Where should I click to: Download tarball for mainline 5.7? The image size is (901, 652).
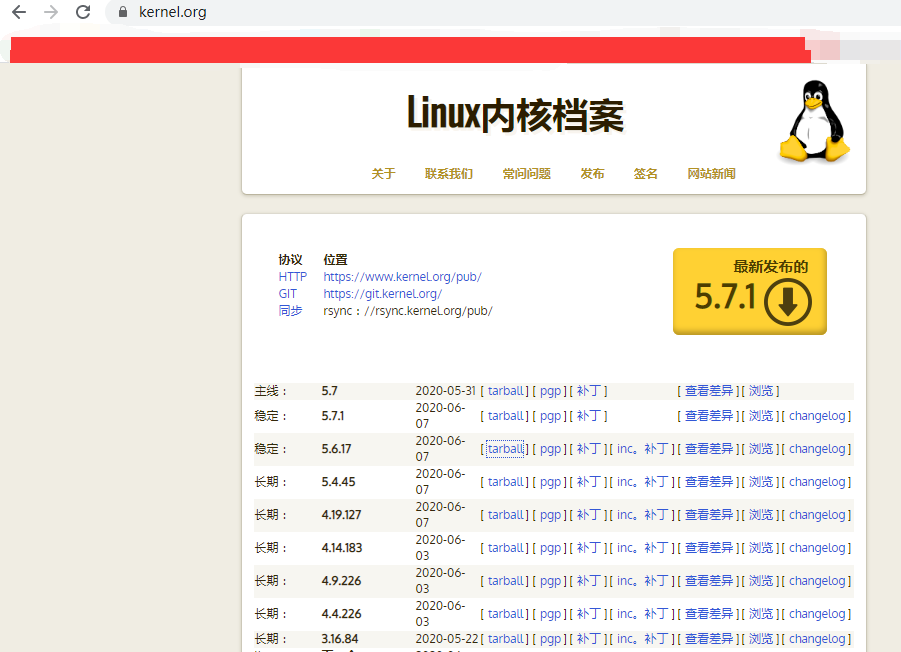tap(506, 391)
